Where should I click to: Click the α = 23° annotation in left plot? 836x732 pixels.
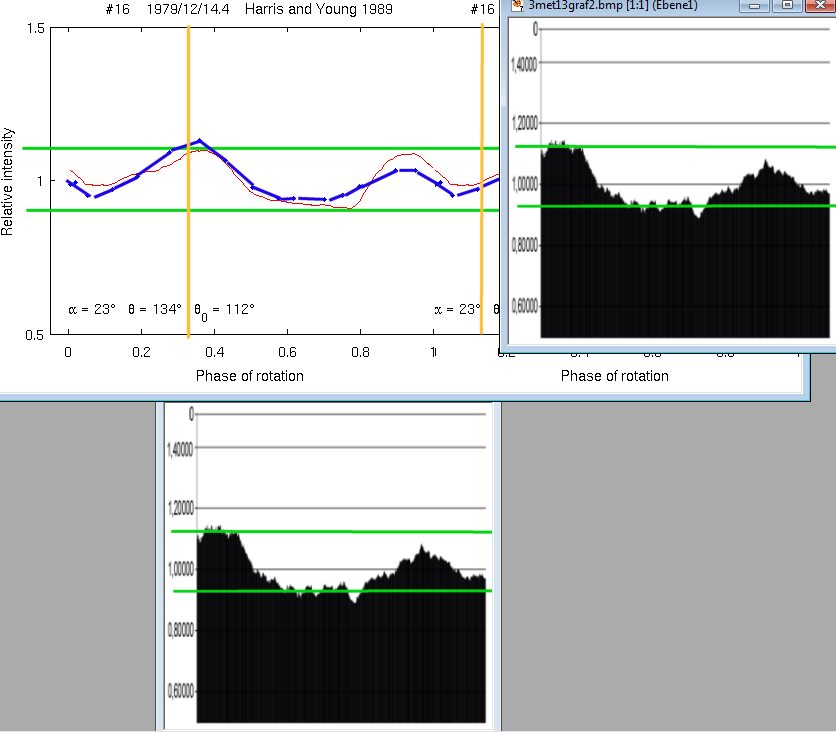[x=92, y=310]
